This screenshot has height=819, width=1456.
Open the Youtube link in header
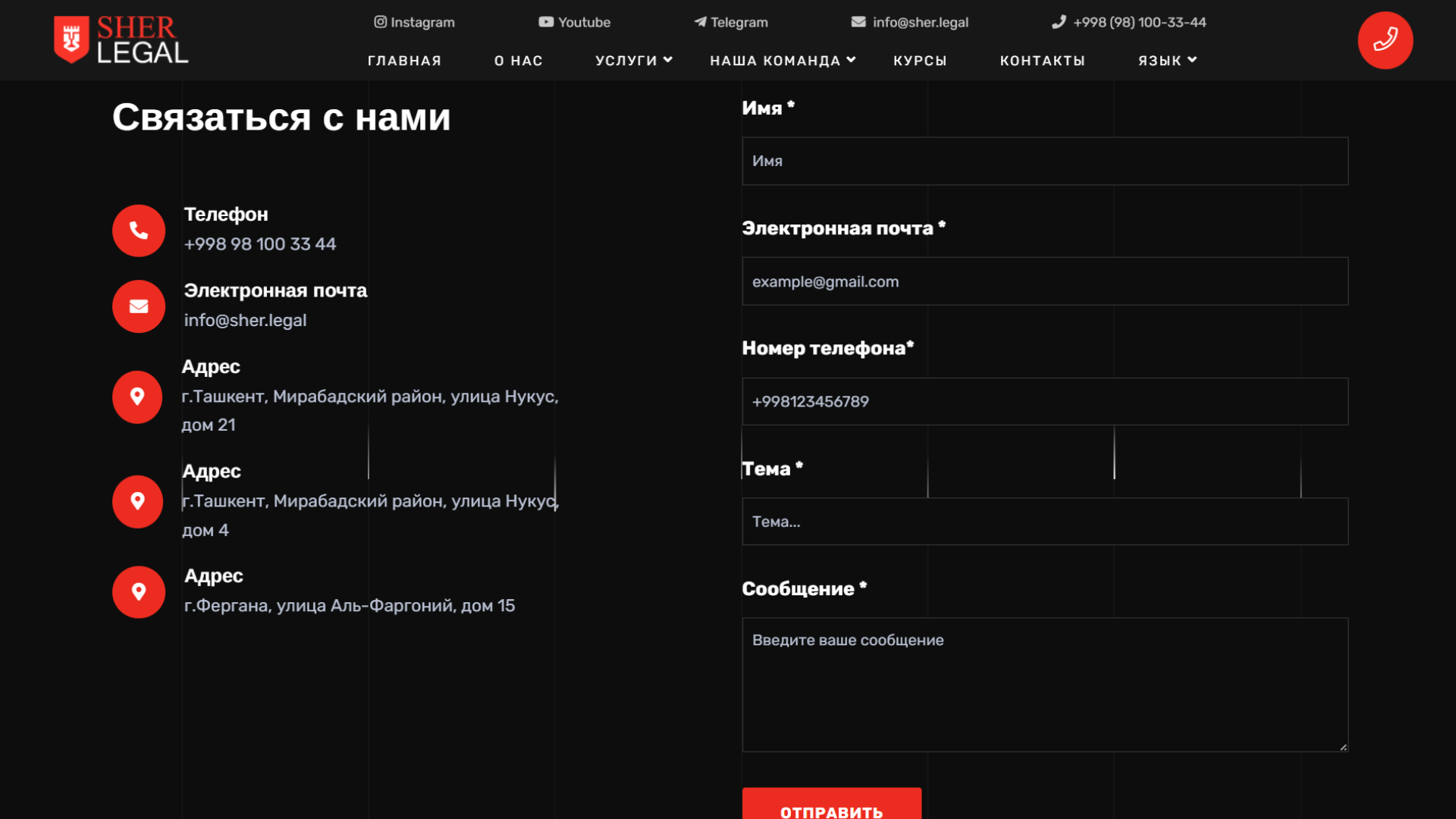point(574,22)
